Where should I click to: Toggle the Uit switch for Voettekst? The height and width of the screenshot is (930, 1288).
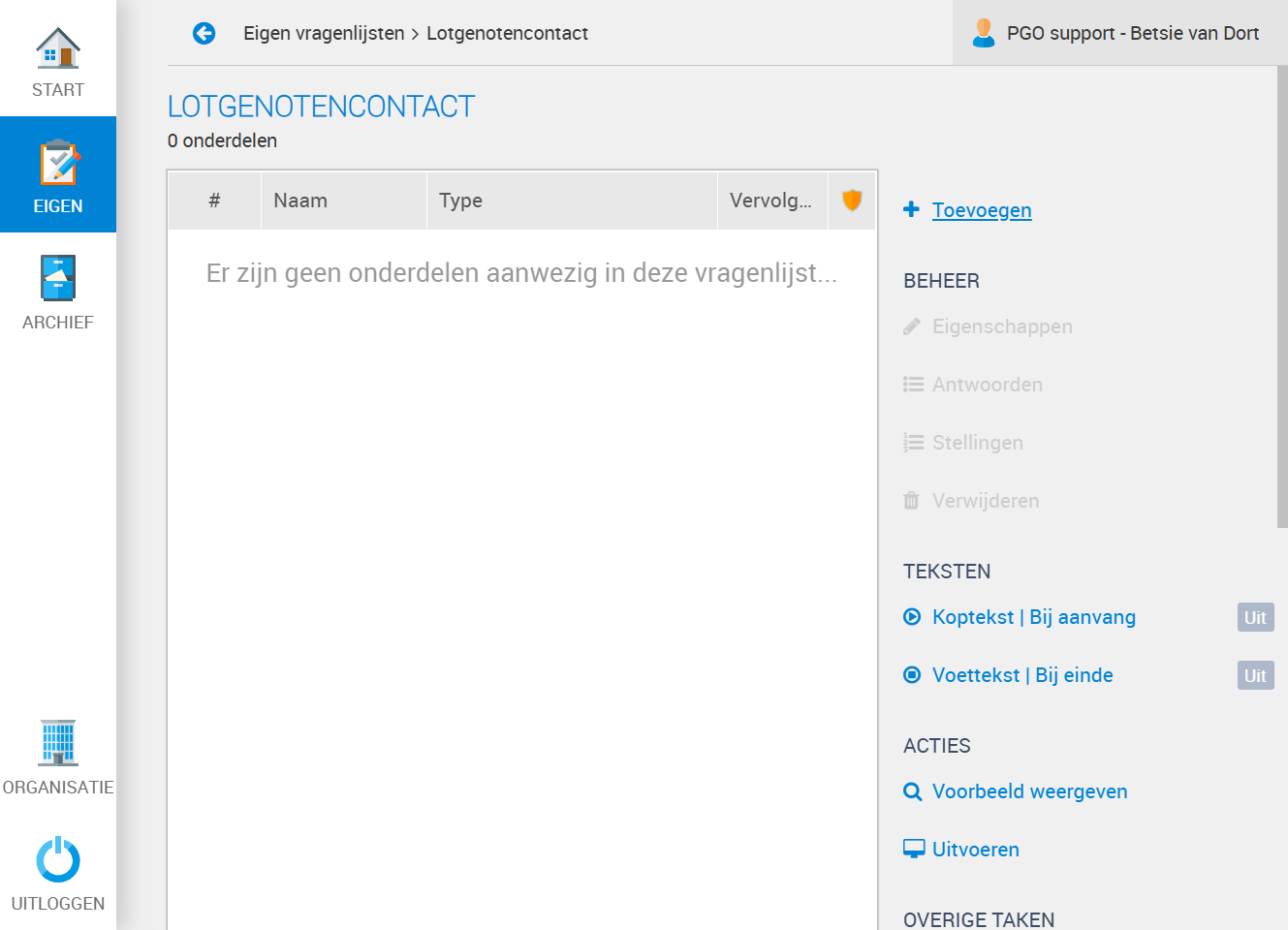click(x=1255, y=675)
